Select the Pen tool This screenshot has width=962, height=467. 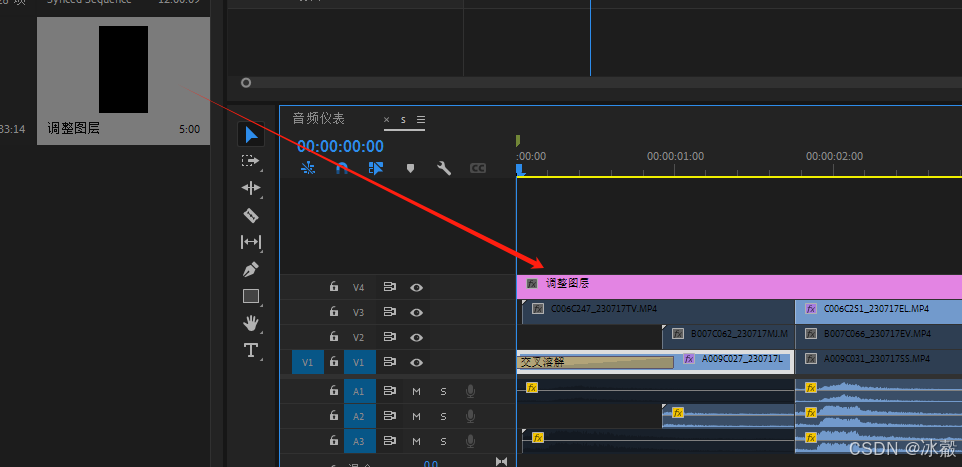coord(250,269)
